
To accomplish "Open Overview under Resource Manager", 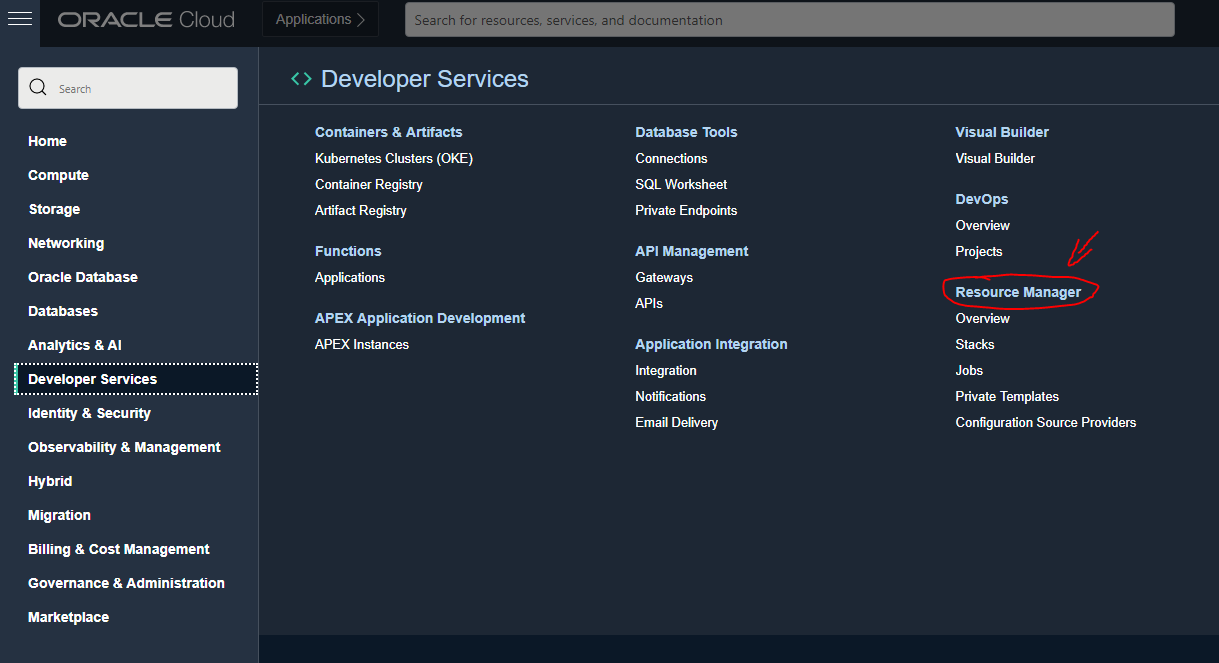I will tap(983, 318).
